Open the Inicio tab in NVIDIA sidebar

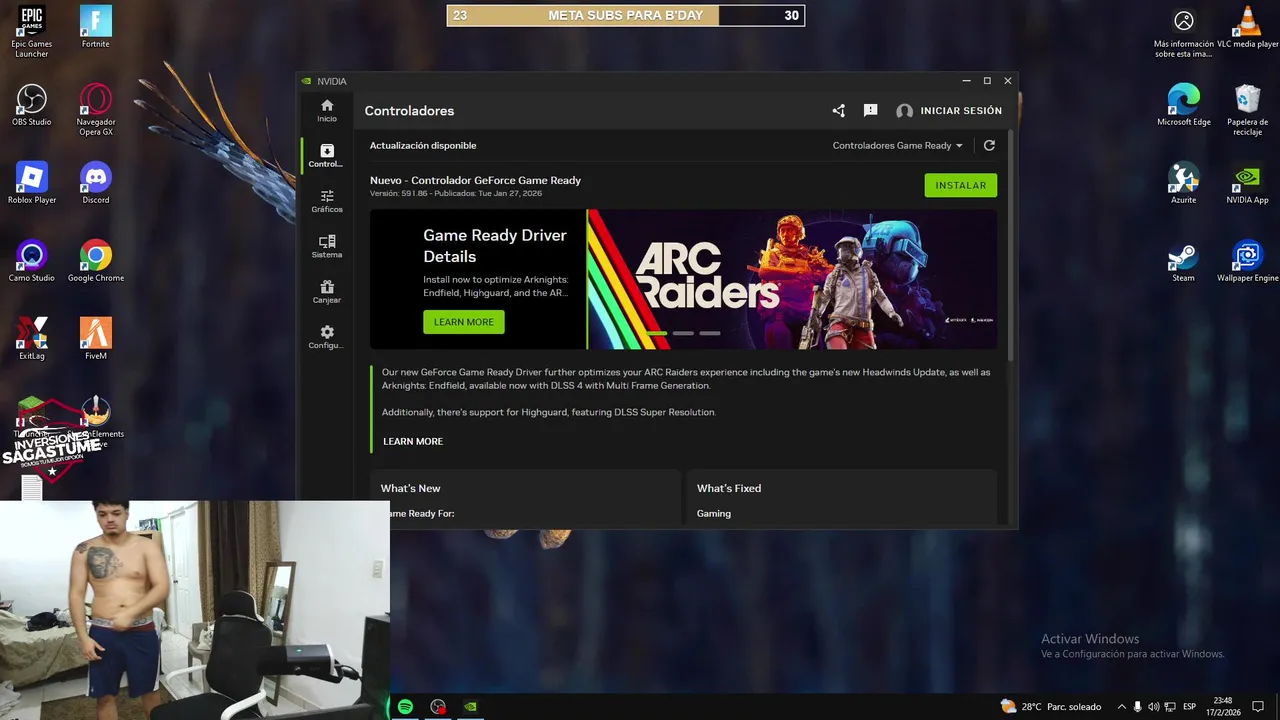tap(327, 110)
